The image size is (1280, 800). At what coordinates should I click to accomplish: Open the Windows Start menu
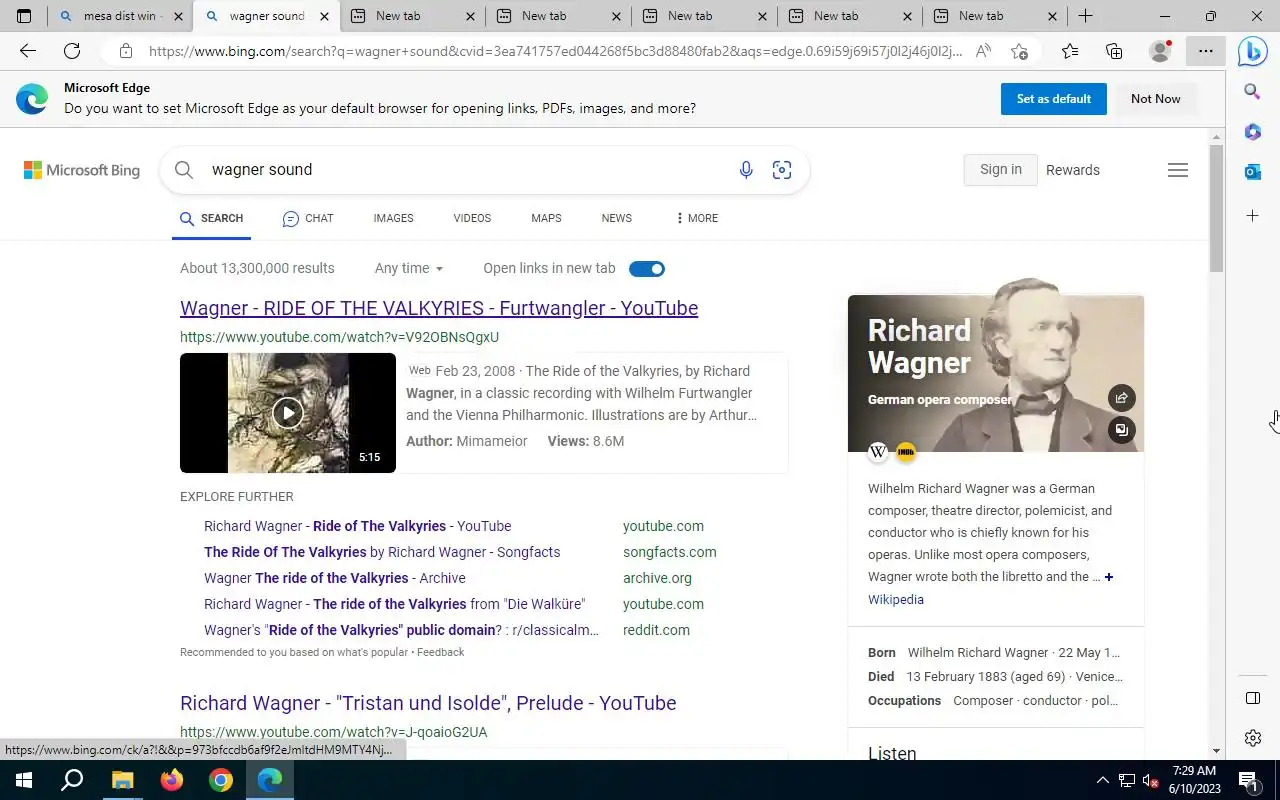click(23, 780)
